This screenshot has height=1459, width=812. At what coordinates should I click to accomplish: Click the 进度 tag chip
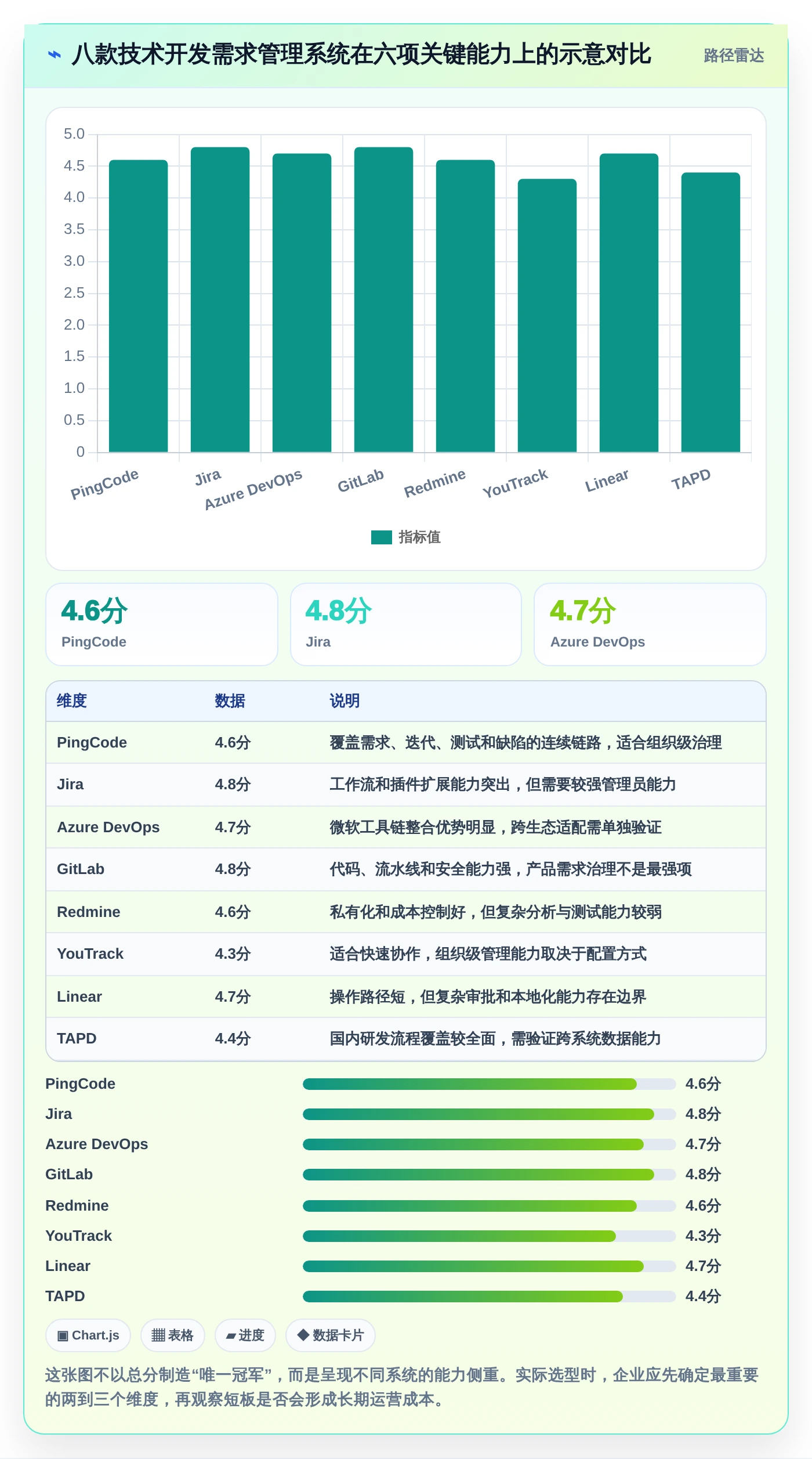(245, 1335)
